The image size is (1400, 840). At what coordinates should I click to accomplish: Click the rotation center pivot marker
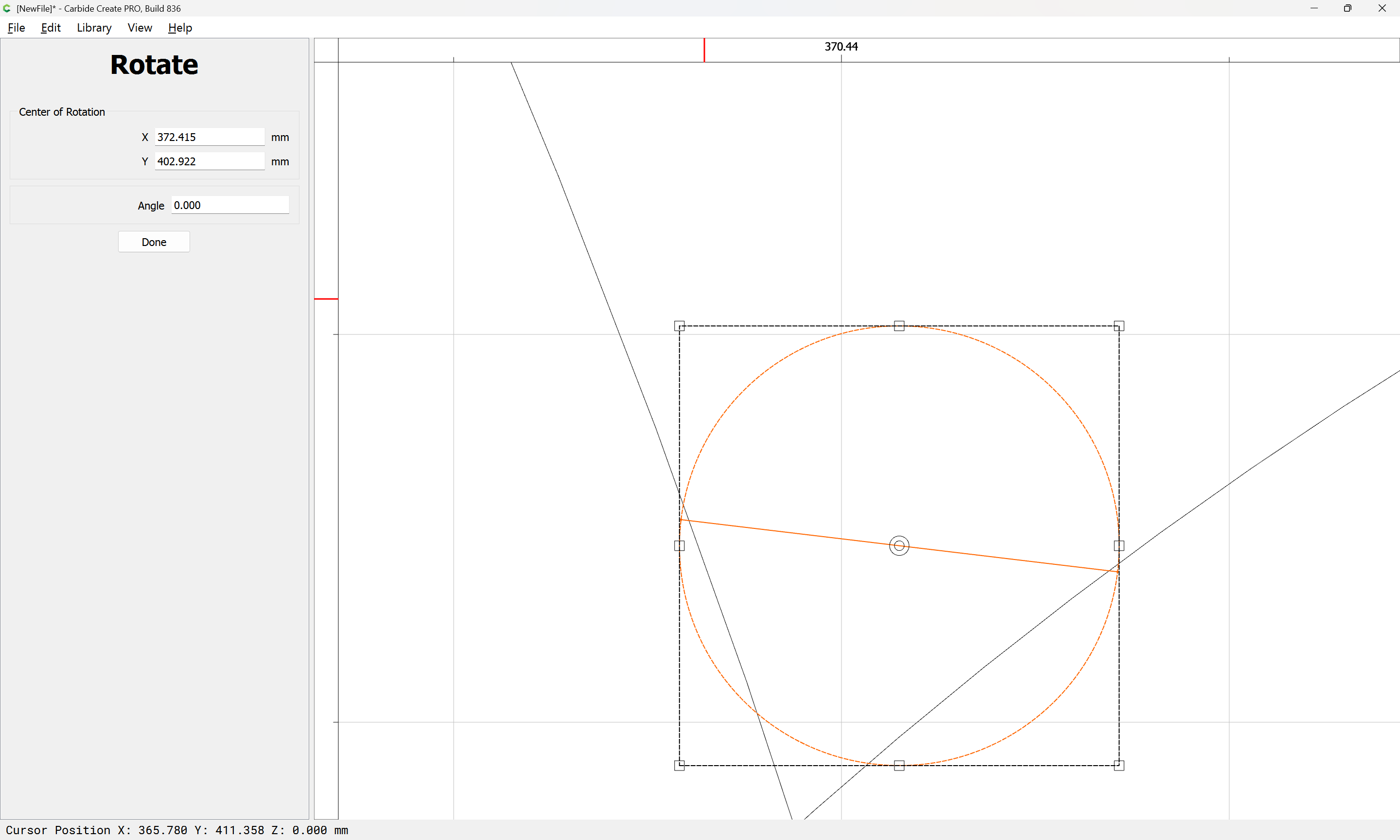(899, 546)
